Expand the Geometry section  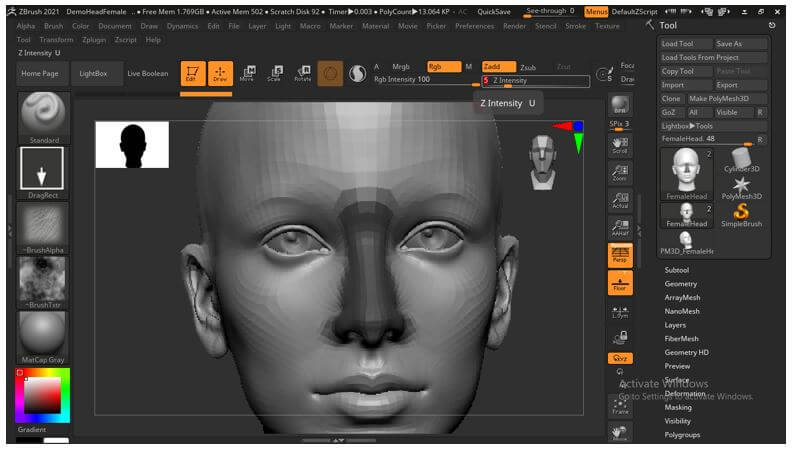coord(681,284)
